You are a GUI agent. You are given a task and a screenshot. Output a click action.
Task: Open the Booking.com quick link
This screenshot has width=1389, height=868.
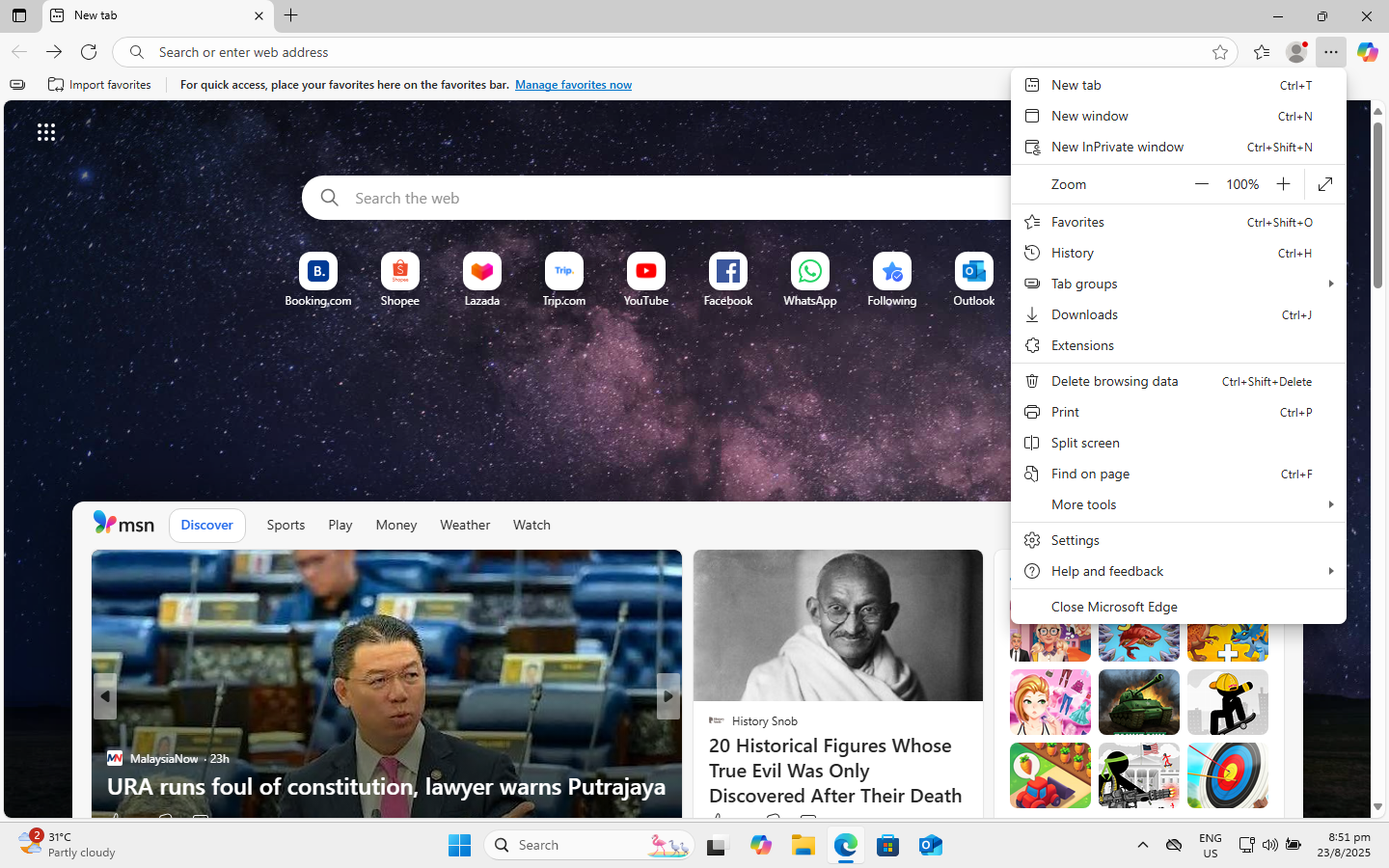click(x=318, y=280)
